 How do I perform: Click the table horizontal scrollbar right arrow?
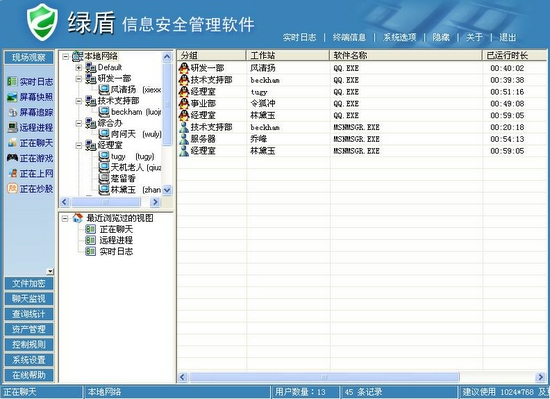541,377
